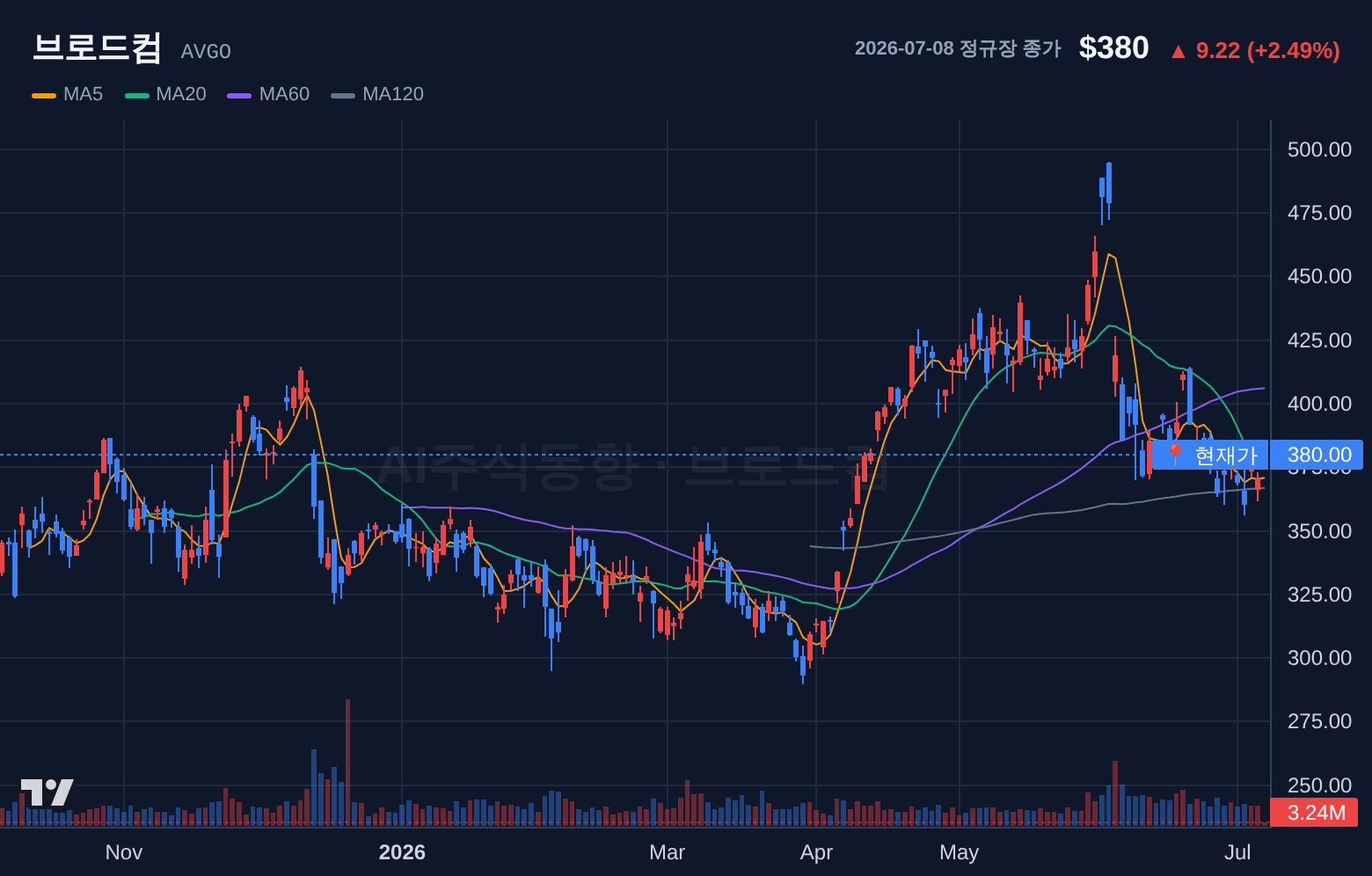Click the 3.24M volume tag
Image resolution: width=1372 pixels, height=876 pixels.
(1315, 813)
